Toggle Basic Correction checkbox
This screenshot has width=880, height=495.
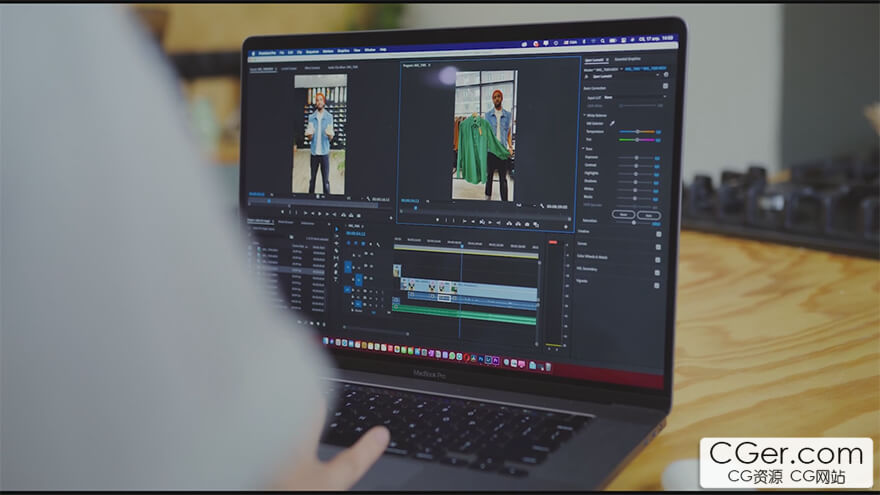coord(666,86)
